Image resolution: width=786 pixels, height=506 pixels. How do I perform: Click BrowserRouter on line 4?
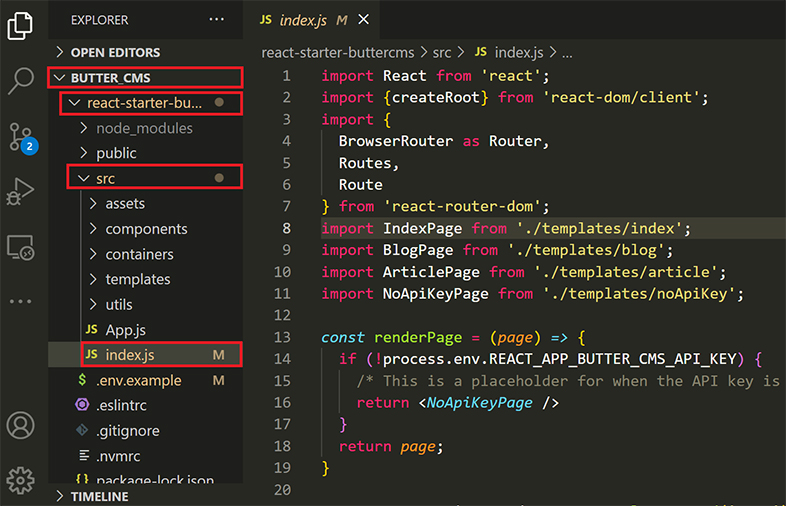point(396,141)
